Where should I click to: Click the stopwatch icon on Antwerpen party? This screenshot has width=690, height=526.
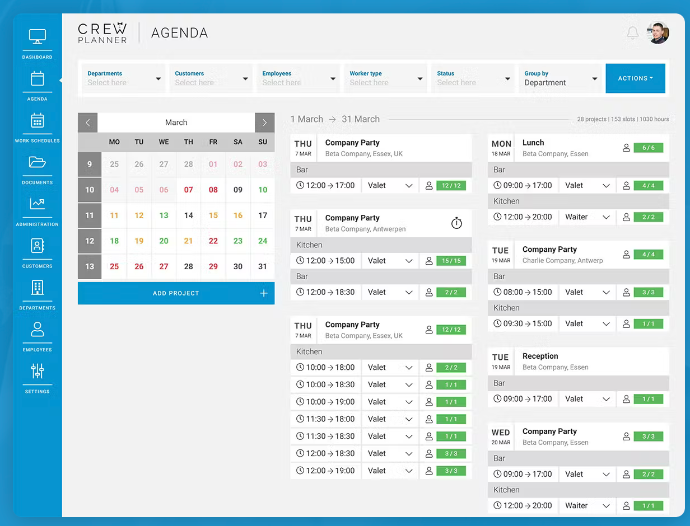456,223
